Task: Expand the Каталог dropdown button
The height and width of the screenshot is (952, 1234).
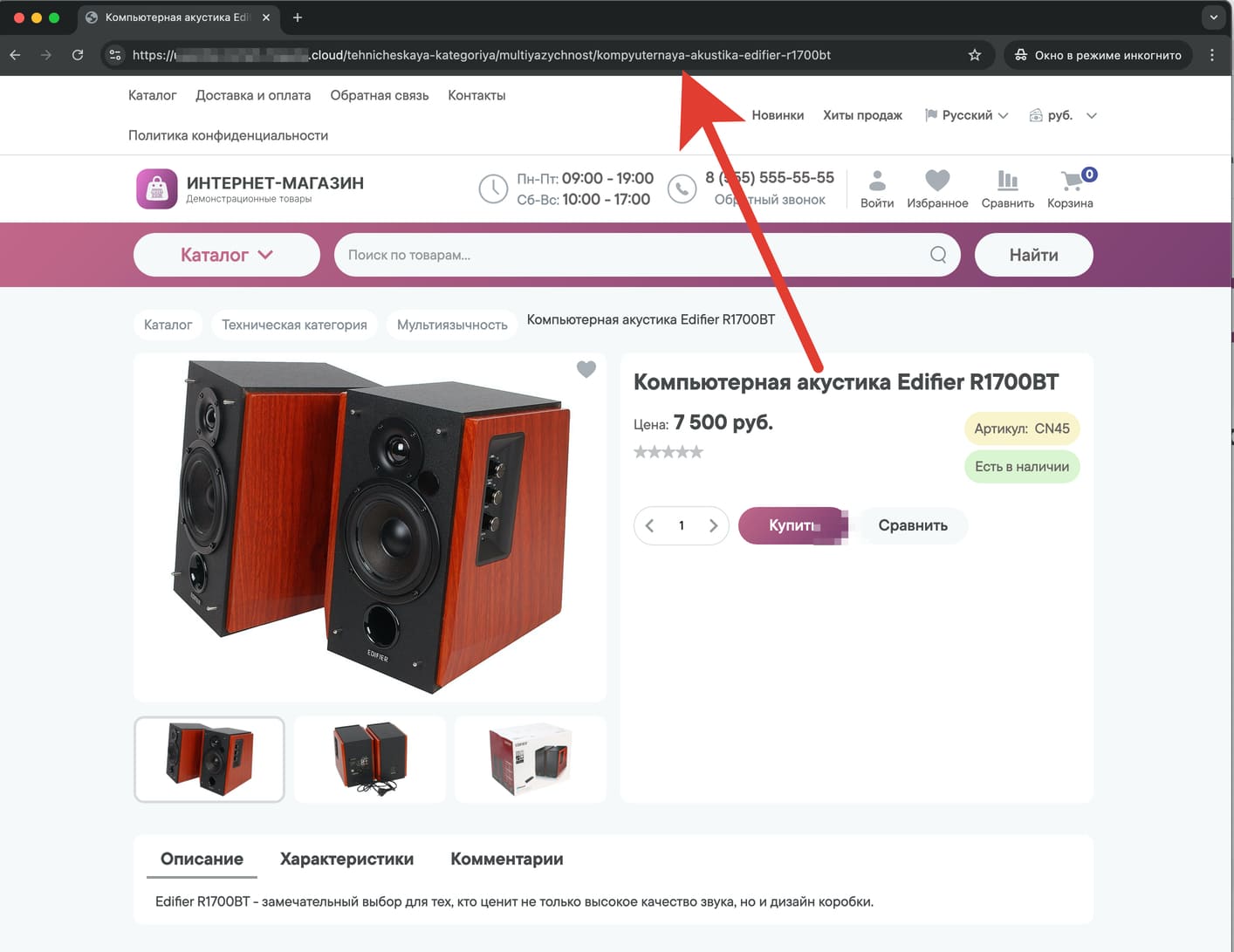Action: [227, 255]
